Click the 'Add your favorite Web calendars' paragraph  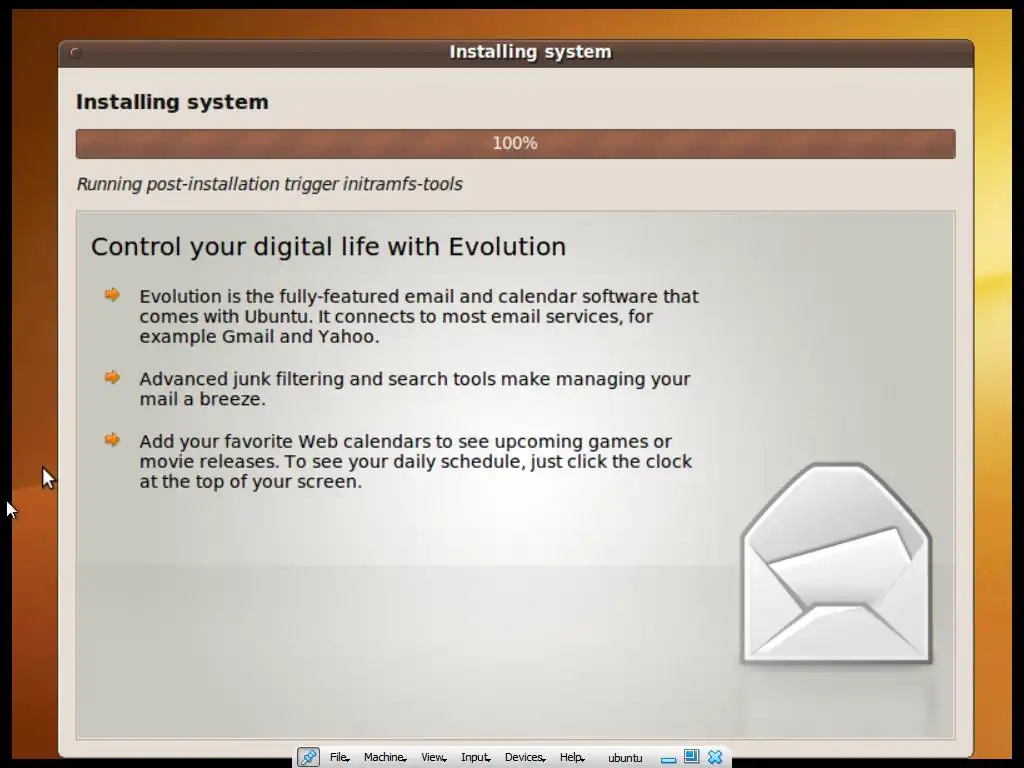pyautogui.click(x=415, y=461)
